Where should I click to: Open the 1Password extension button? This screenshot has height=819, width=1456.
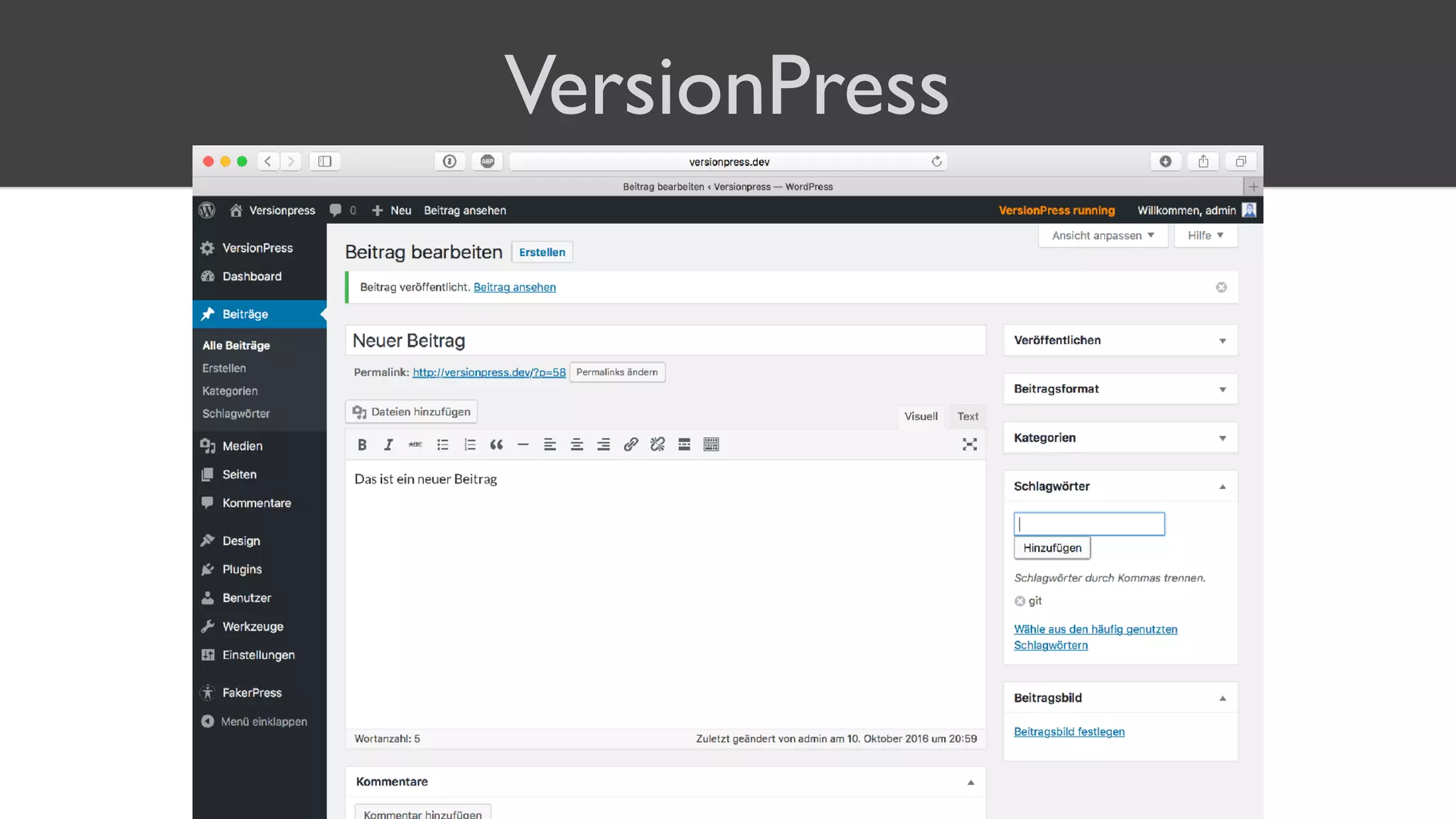coord(450,161)
